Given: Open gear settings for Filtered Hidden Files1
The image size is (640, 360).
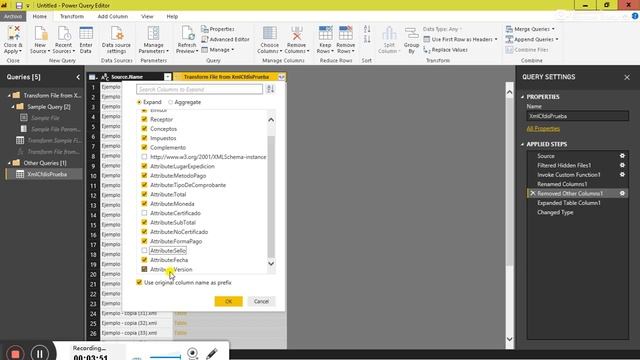Looking at the screenshot, I should click(x=622, y=165).
